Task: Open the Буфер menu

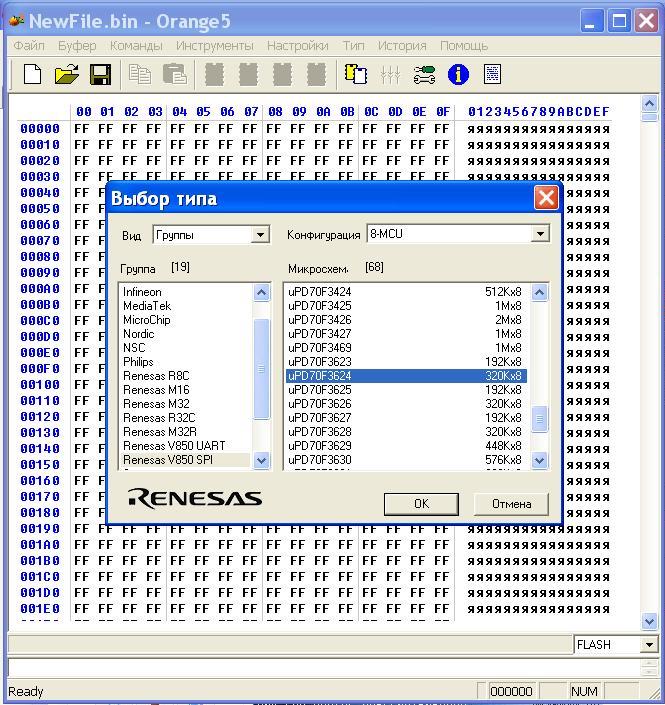Action: (x=77, y=46)
